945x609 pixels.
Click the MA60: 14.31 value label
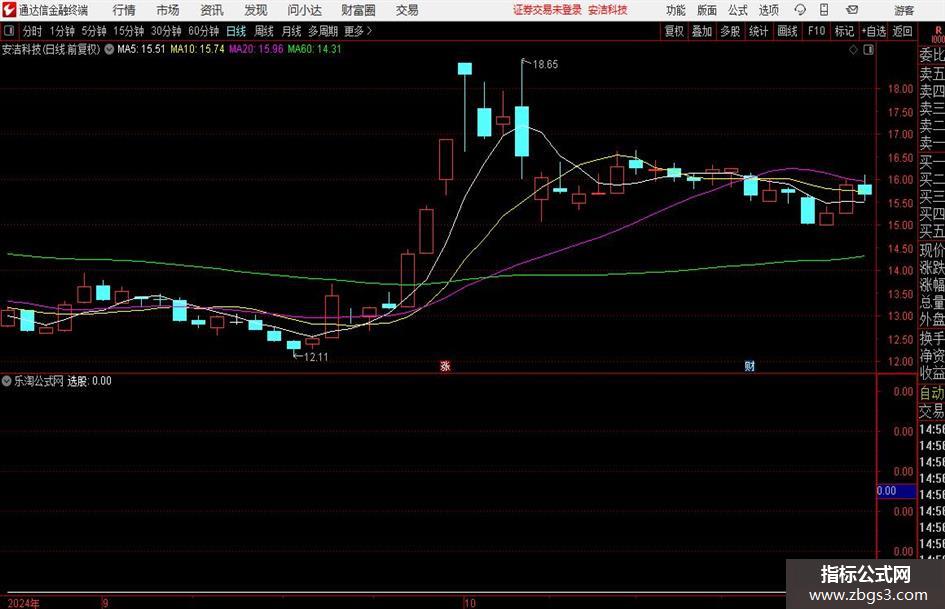pyautogui.click(x=314, y=49)
